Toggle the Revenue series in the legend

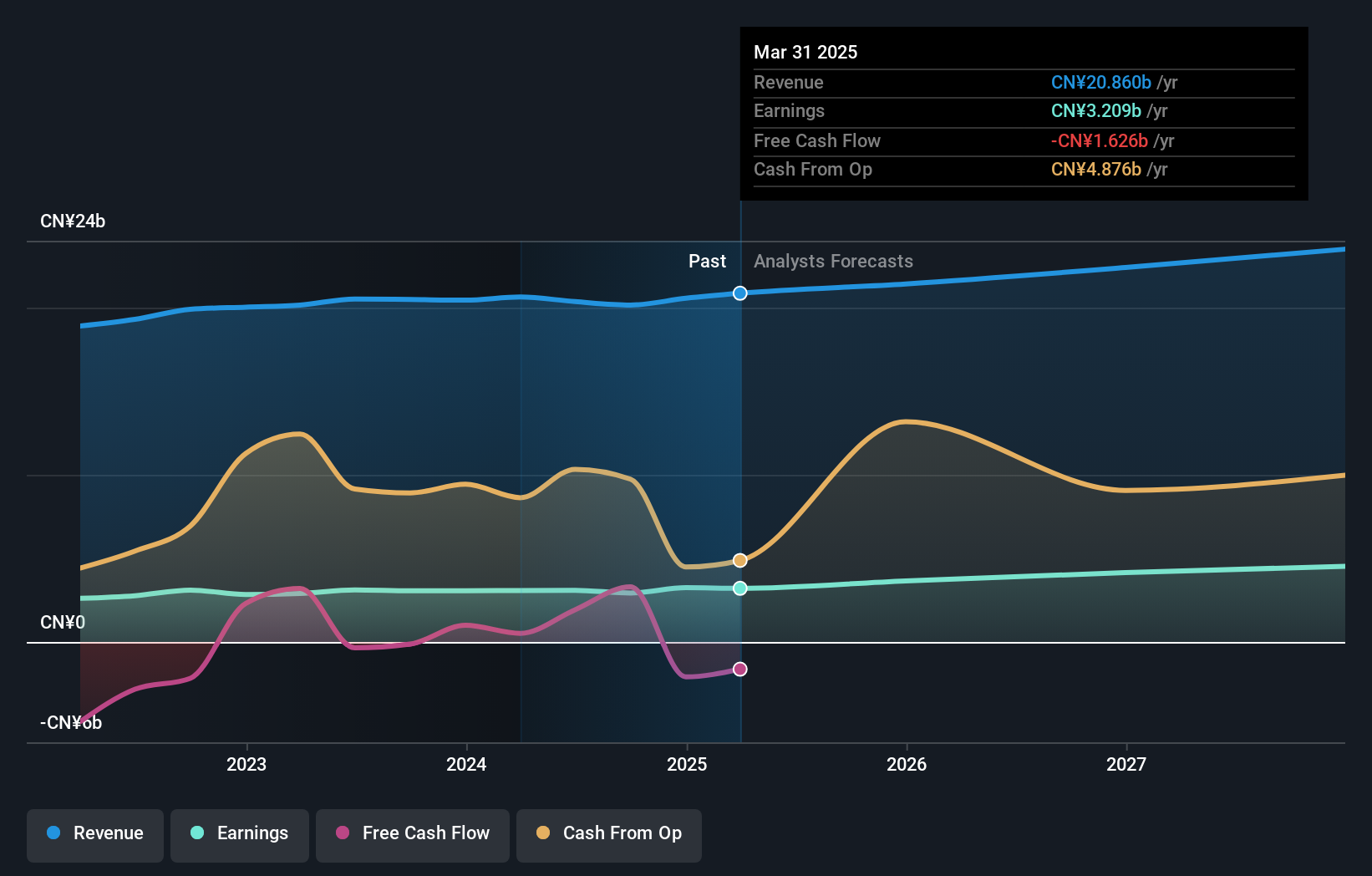pos(95,834)
